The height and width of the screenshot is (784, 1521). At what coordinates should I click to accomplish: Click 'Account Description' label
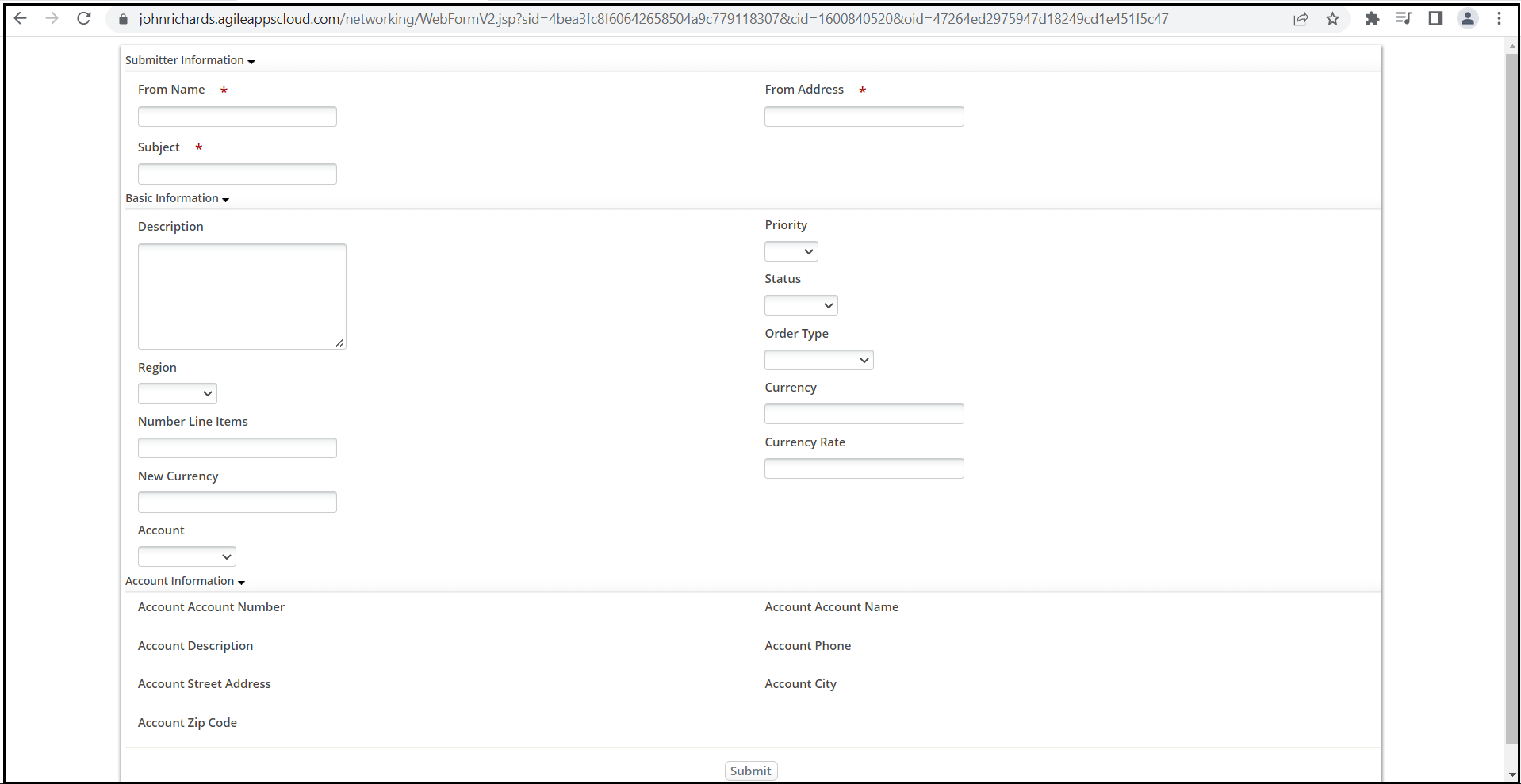click(195, 646)
